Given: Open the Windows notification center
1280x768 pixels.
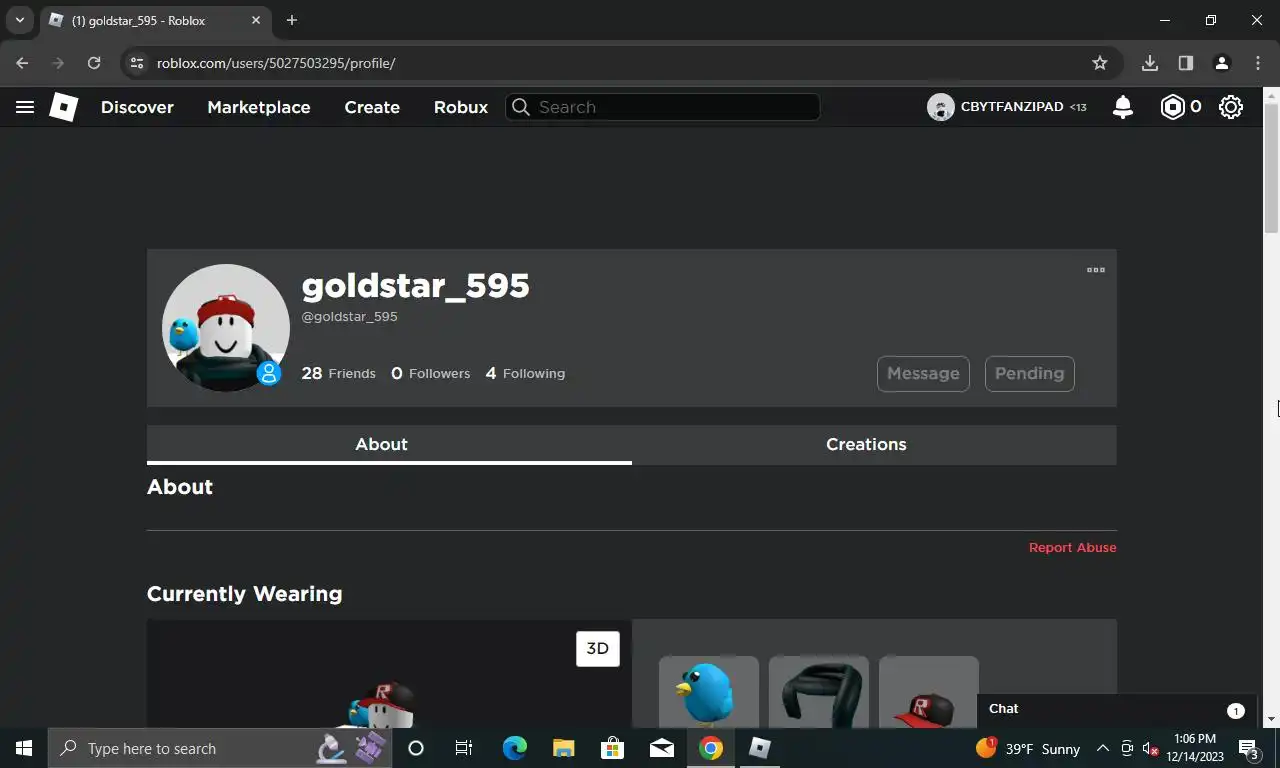Looking at the screenshot, I should pos(1250,748).
